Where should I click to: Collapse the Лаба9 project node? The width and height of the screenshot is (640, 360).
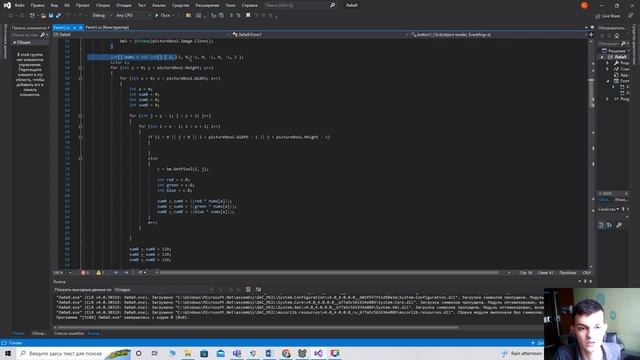(x=602, y=57)
